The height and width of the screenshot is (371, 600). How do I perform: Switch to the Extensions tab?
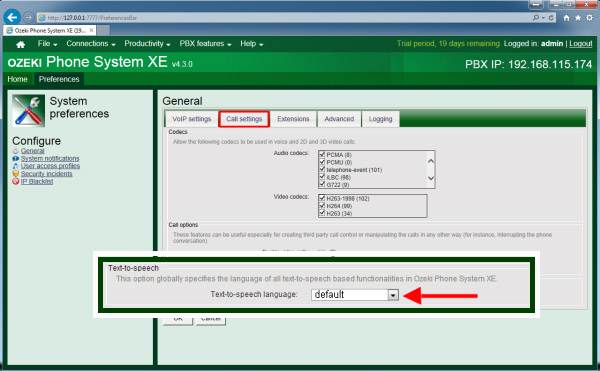(293, 119)
